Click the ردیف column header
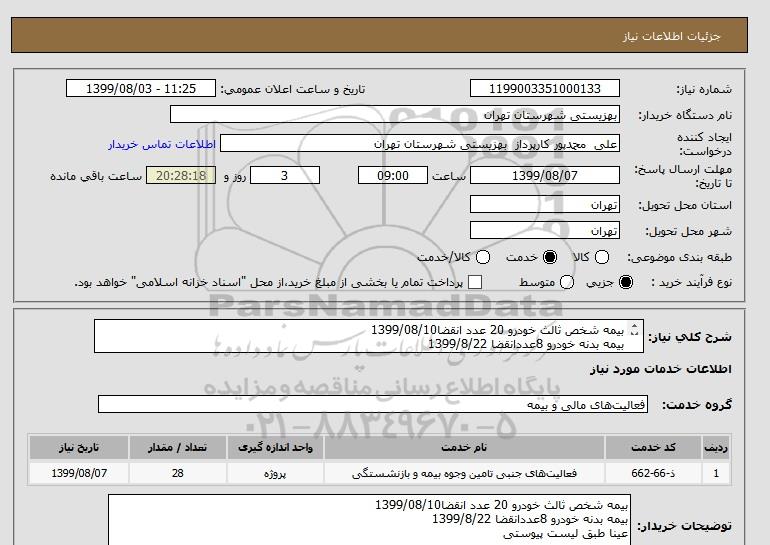 [x=716, y=447]
